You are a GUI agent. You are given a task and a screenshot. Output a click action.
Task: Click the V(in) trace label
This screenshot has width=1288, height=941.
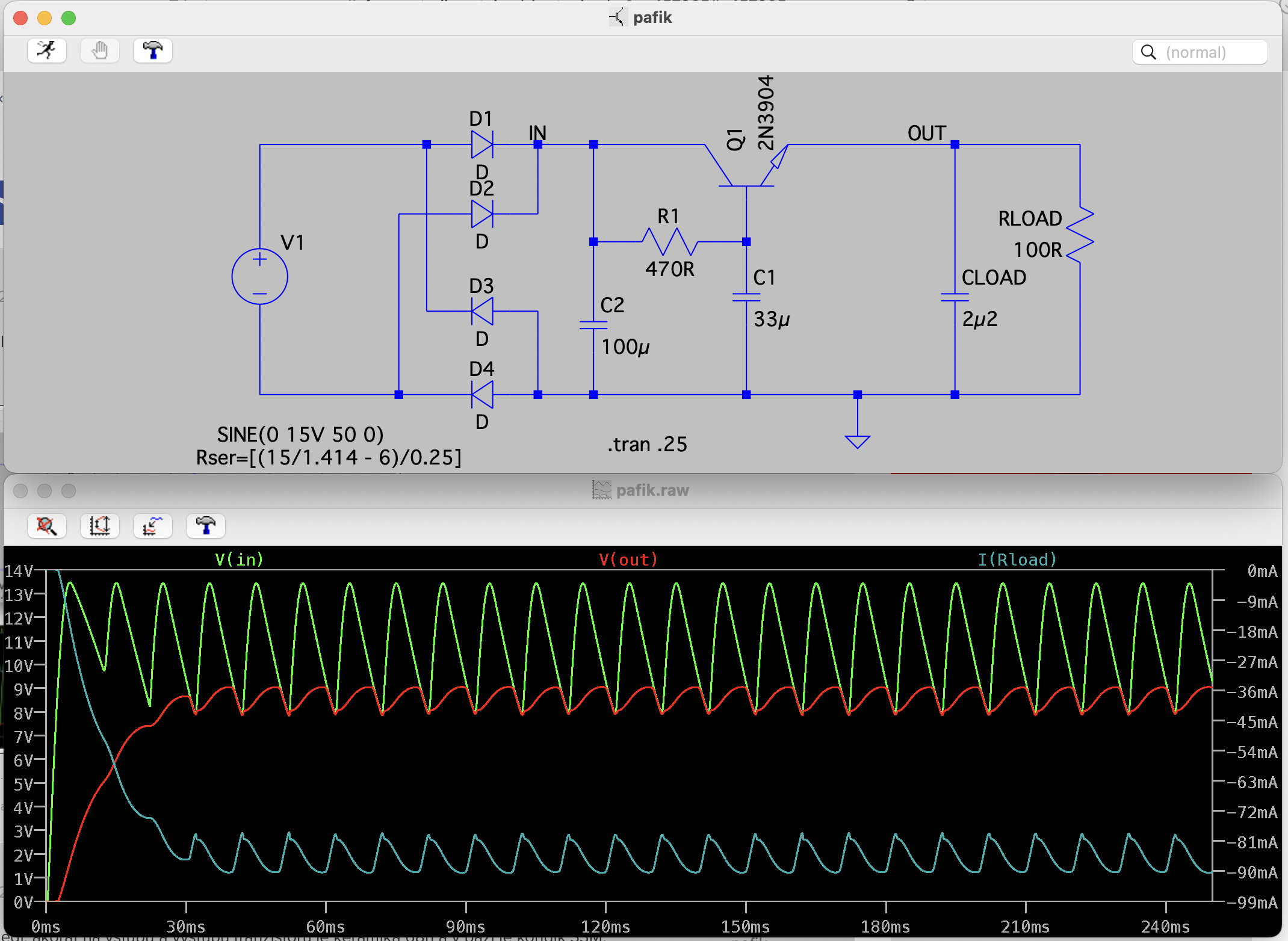point(239,560)
